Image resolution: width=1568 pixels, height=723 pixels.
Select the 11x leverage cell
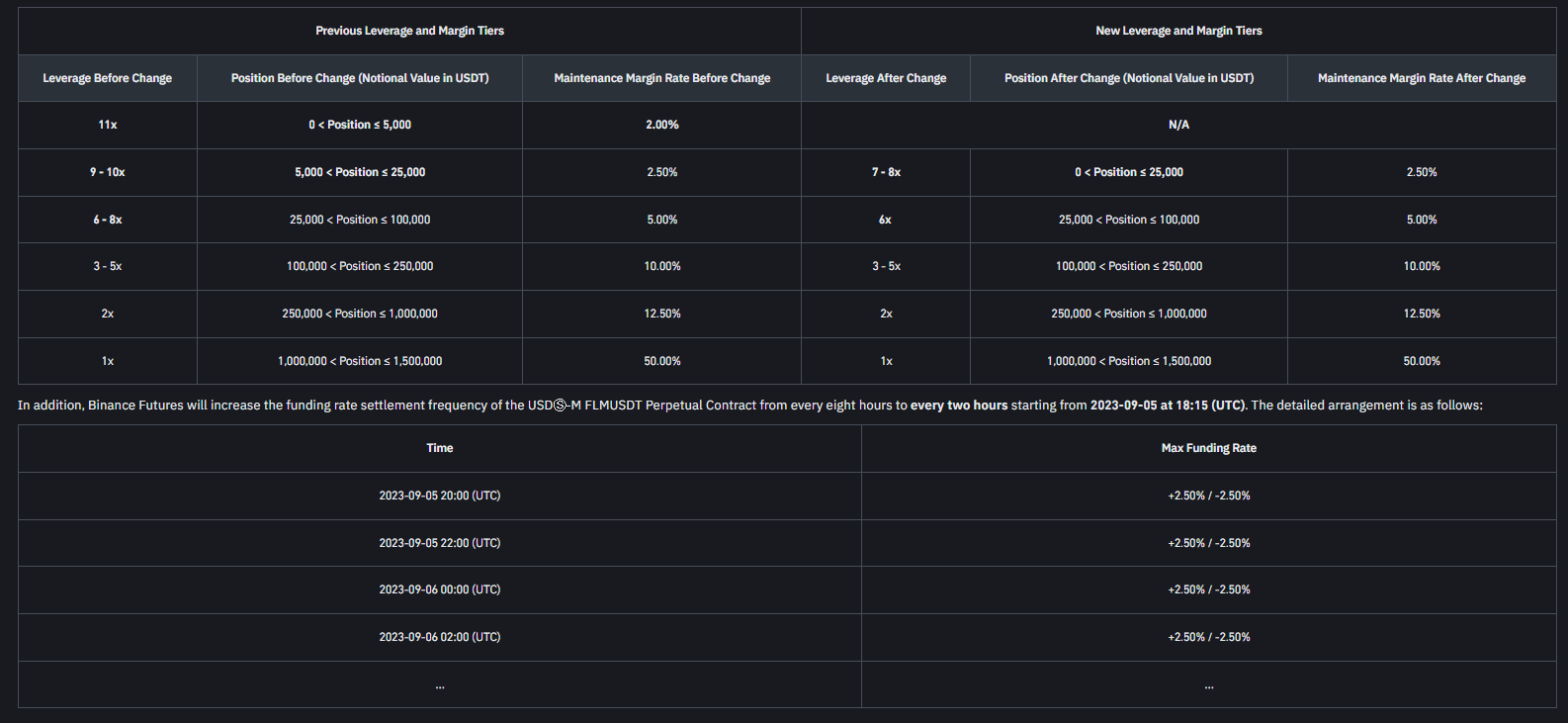pos(107,125)
